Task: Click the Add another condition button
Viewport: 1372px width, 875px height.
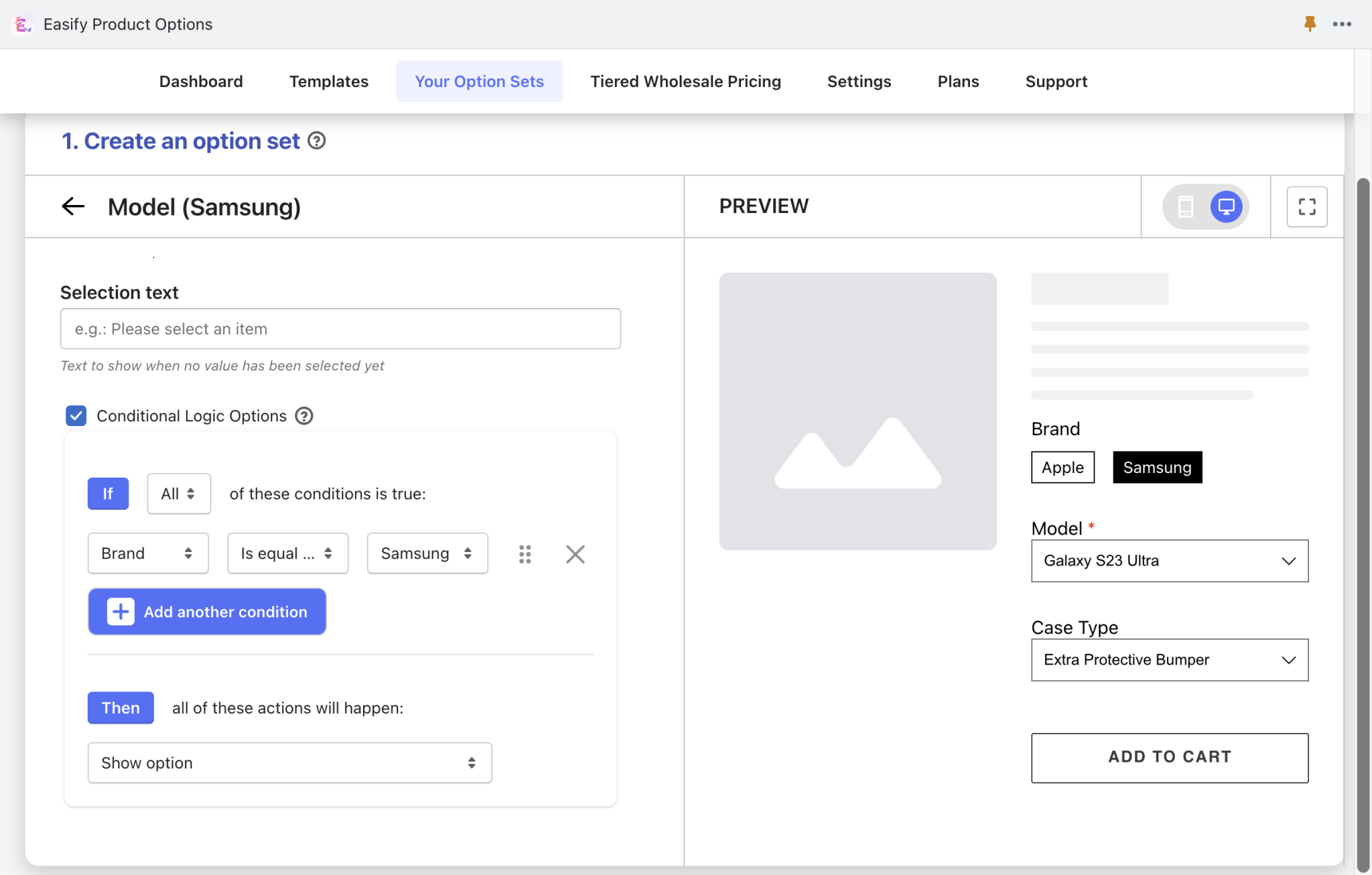Action: pos(207,612)
